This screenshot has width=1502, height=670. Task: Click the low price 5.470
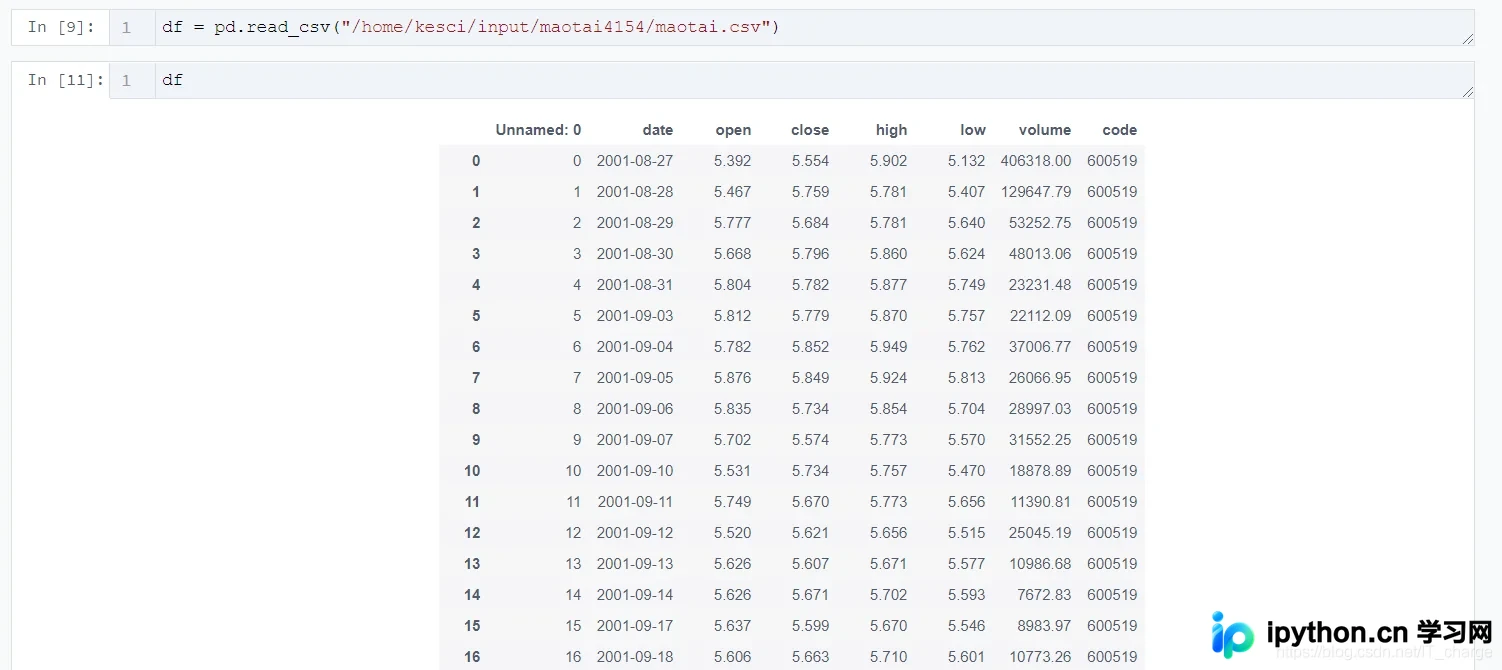pos(967,471)
